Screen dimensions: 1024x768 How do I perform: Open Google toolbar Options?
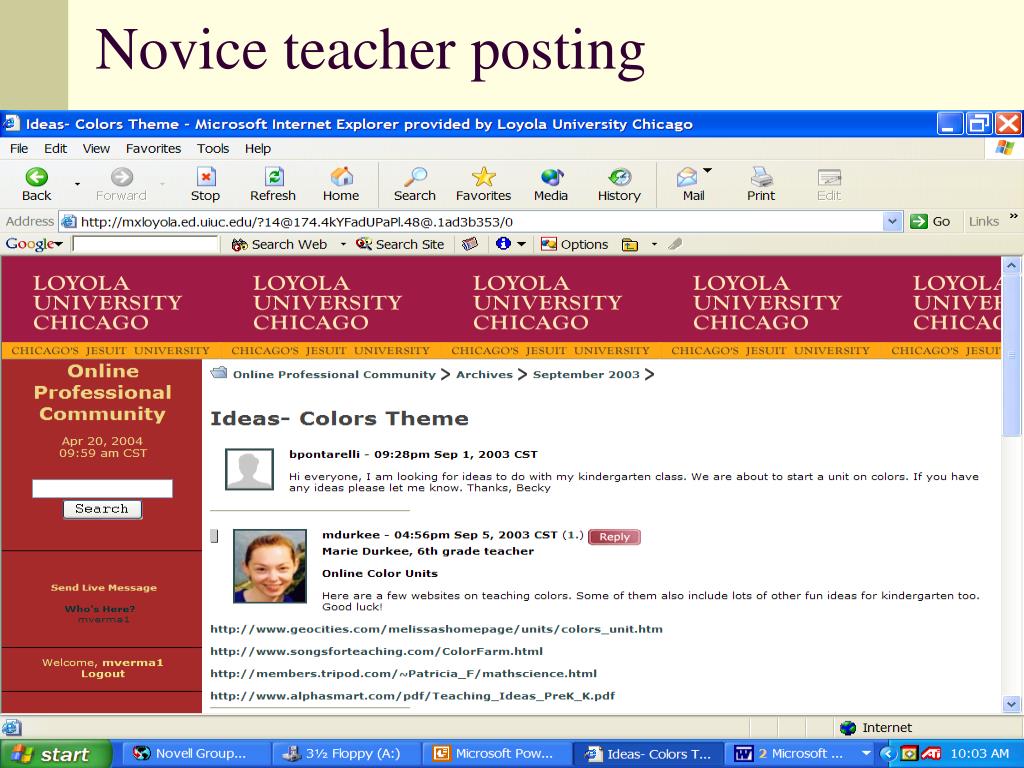click(575, 244)
